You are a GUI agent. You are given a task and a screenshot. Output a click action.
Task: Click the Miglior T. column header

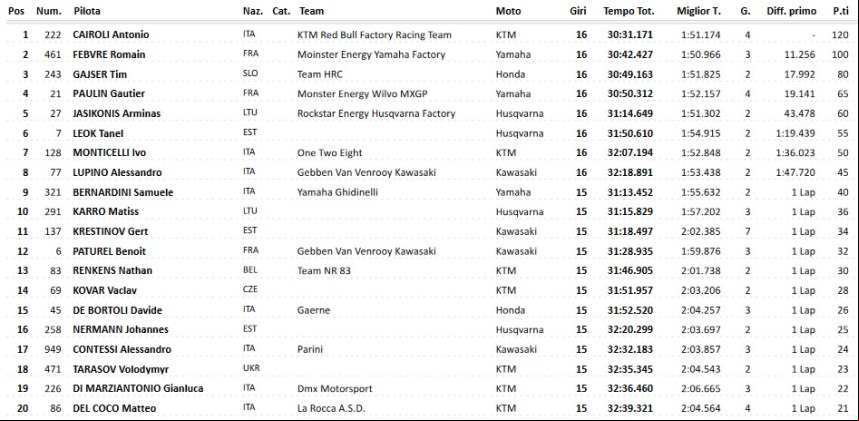(699, 11)
